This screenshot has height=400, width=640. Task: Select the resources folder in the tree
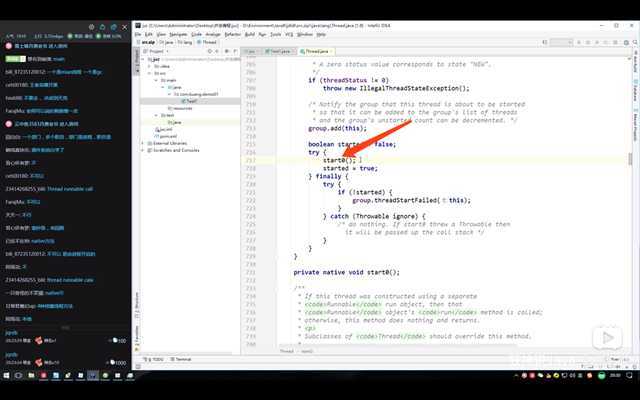click(x=180, y=108)
